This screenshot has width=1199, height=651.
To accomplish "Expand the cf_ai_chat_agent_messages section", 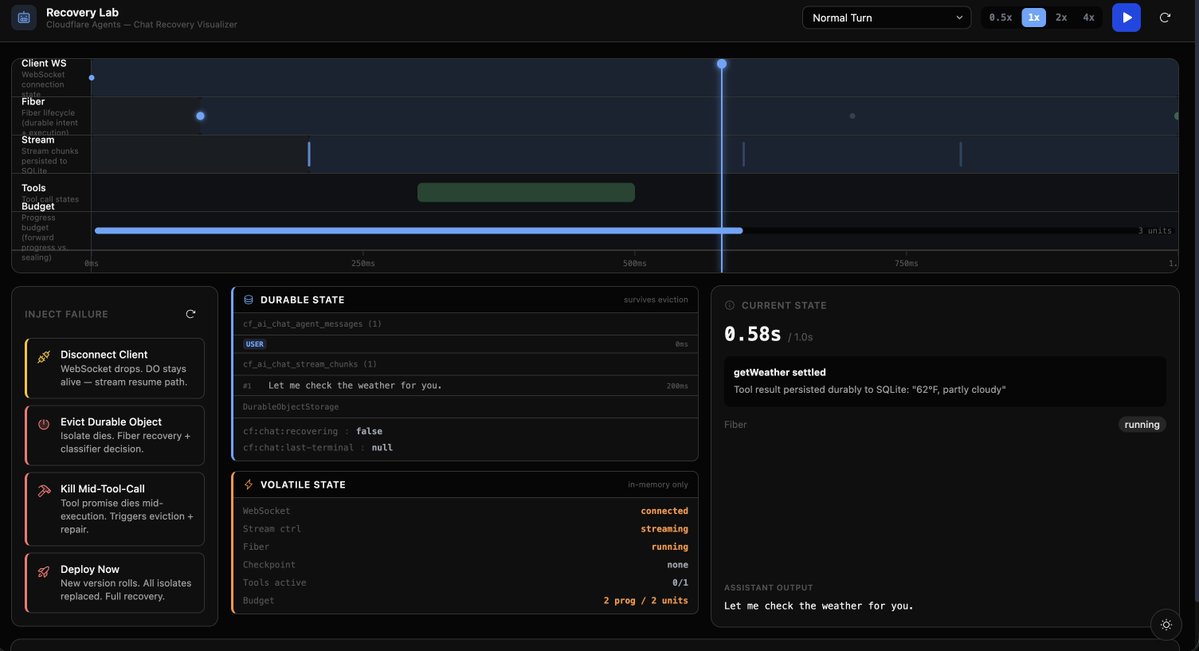I will pos(465,324).
